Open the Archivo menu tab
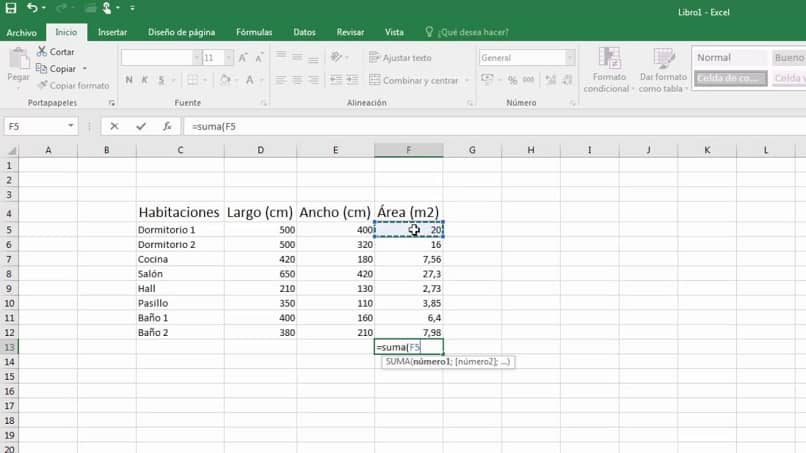The image size is (806, 453). point(22,32)
